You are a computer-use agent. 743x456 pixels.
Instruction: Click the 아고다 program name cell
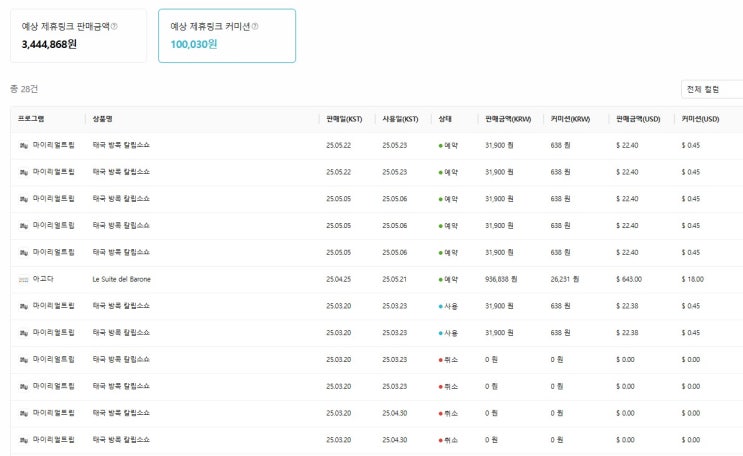[x=43, y=279]
